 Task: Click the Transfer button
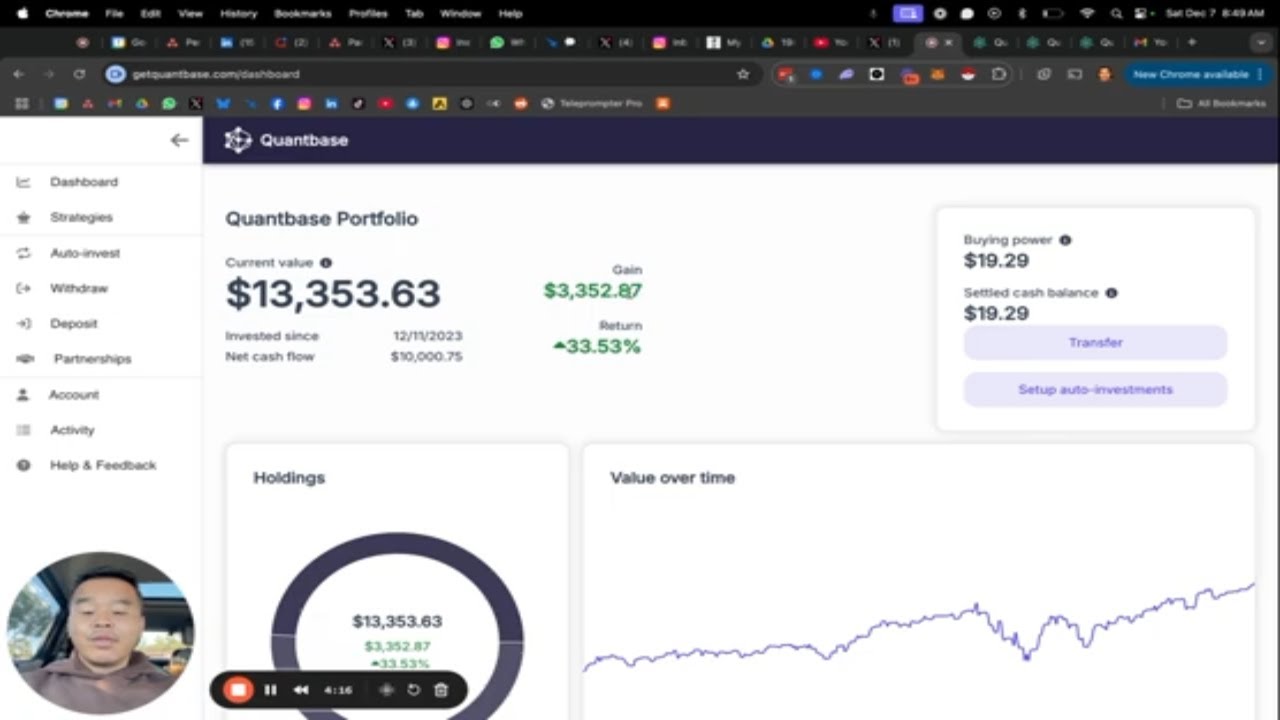[x=1095, y=342]
